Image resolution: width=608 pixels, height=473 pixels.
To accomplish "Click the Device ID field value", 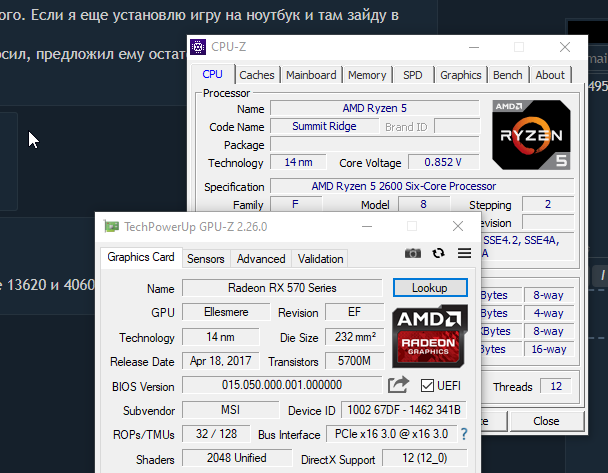I will pyautogui.click(x=404, y=410).
